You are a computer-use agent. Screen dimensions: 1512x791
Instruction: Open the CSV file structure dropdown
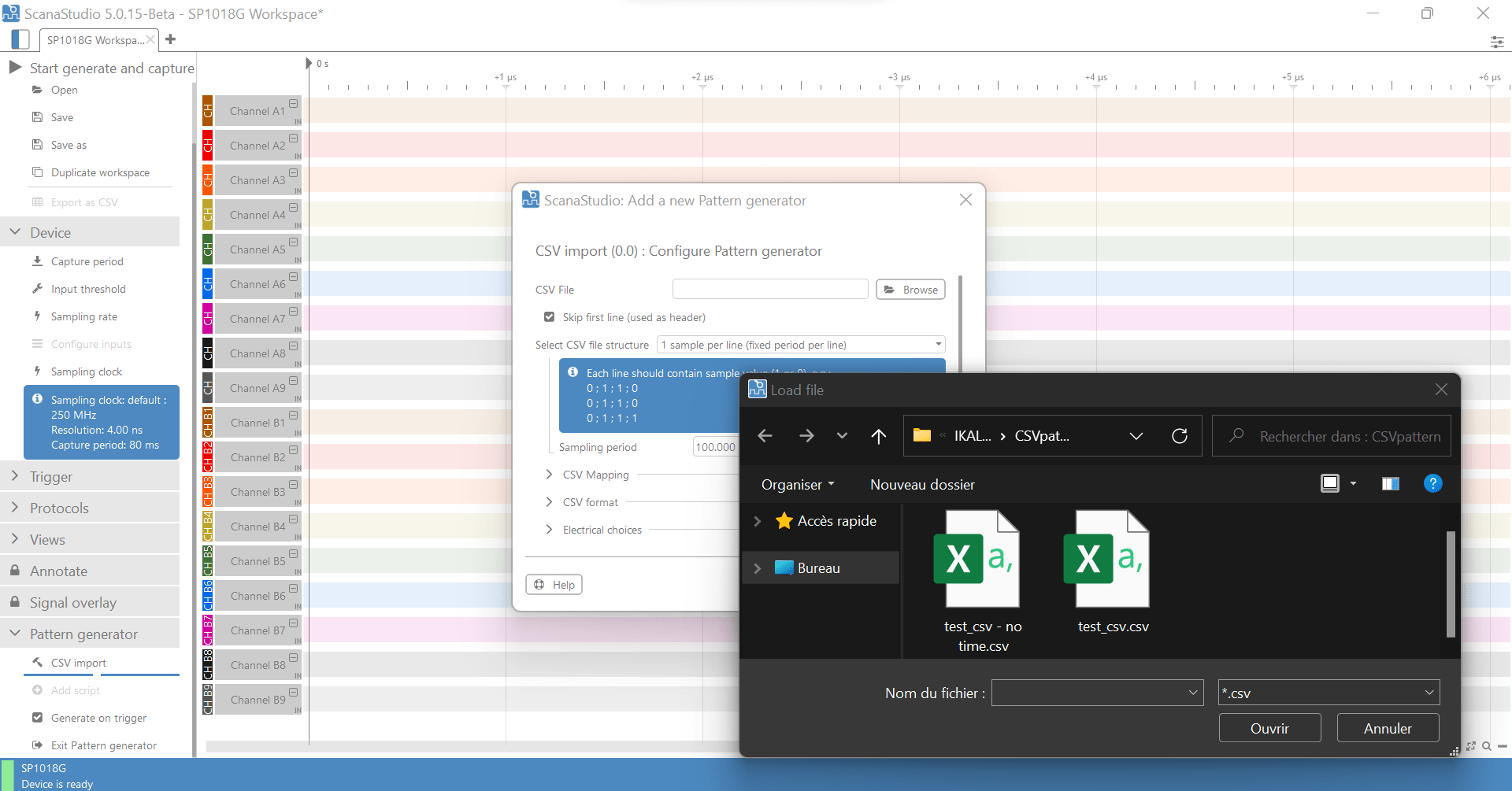tap(801, 345)
